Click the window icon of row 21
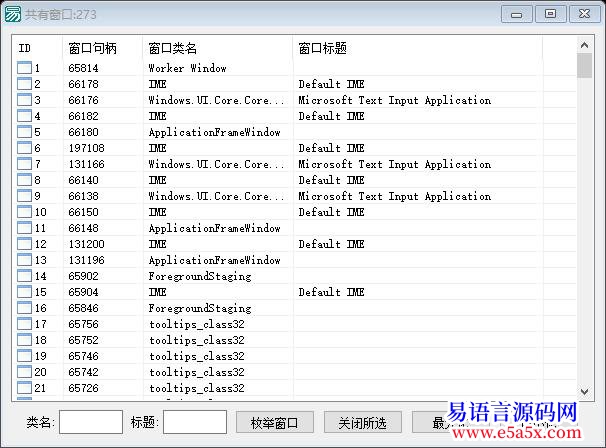This screenshot has height=448, width=606. tap(24, 388)
